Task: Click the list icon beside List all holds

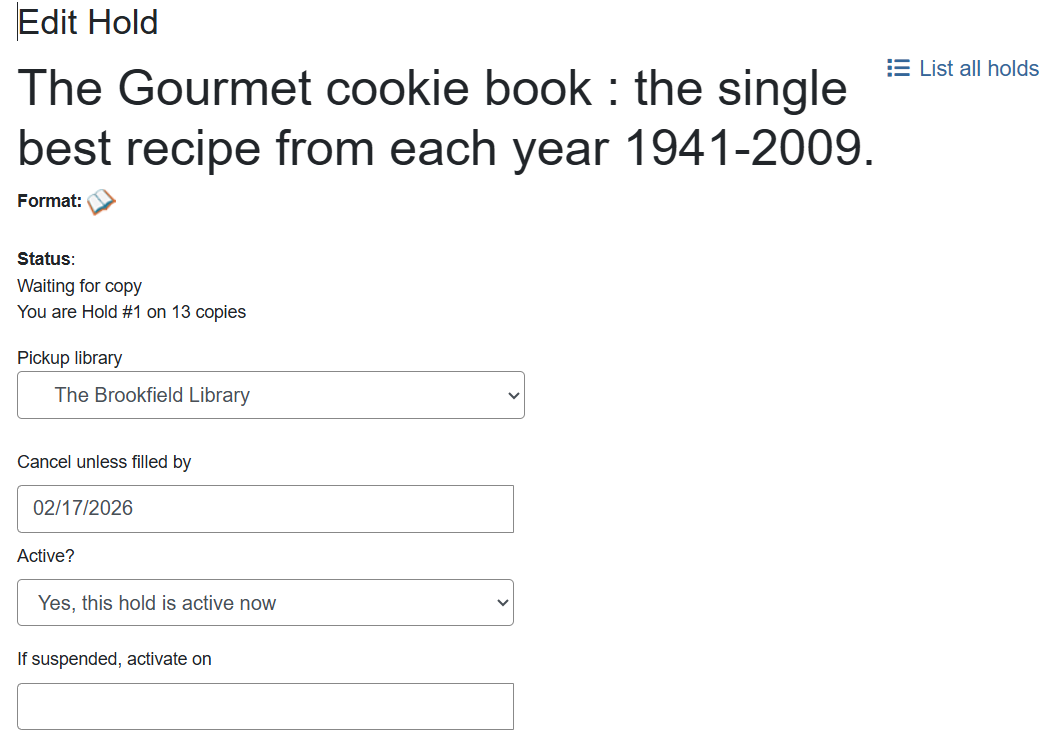Action: [x=897, y=68]
